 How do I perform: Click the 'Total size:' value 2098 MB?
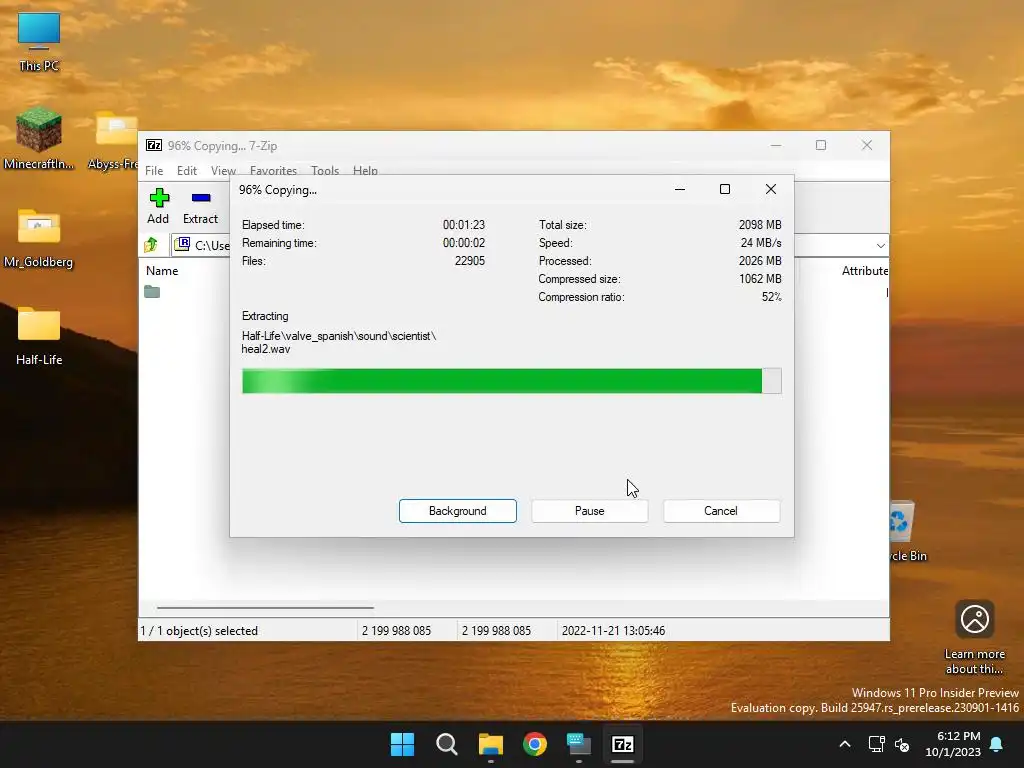(760, 225)
